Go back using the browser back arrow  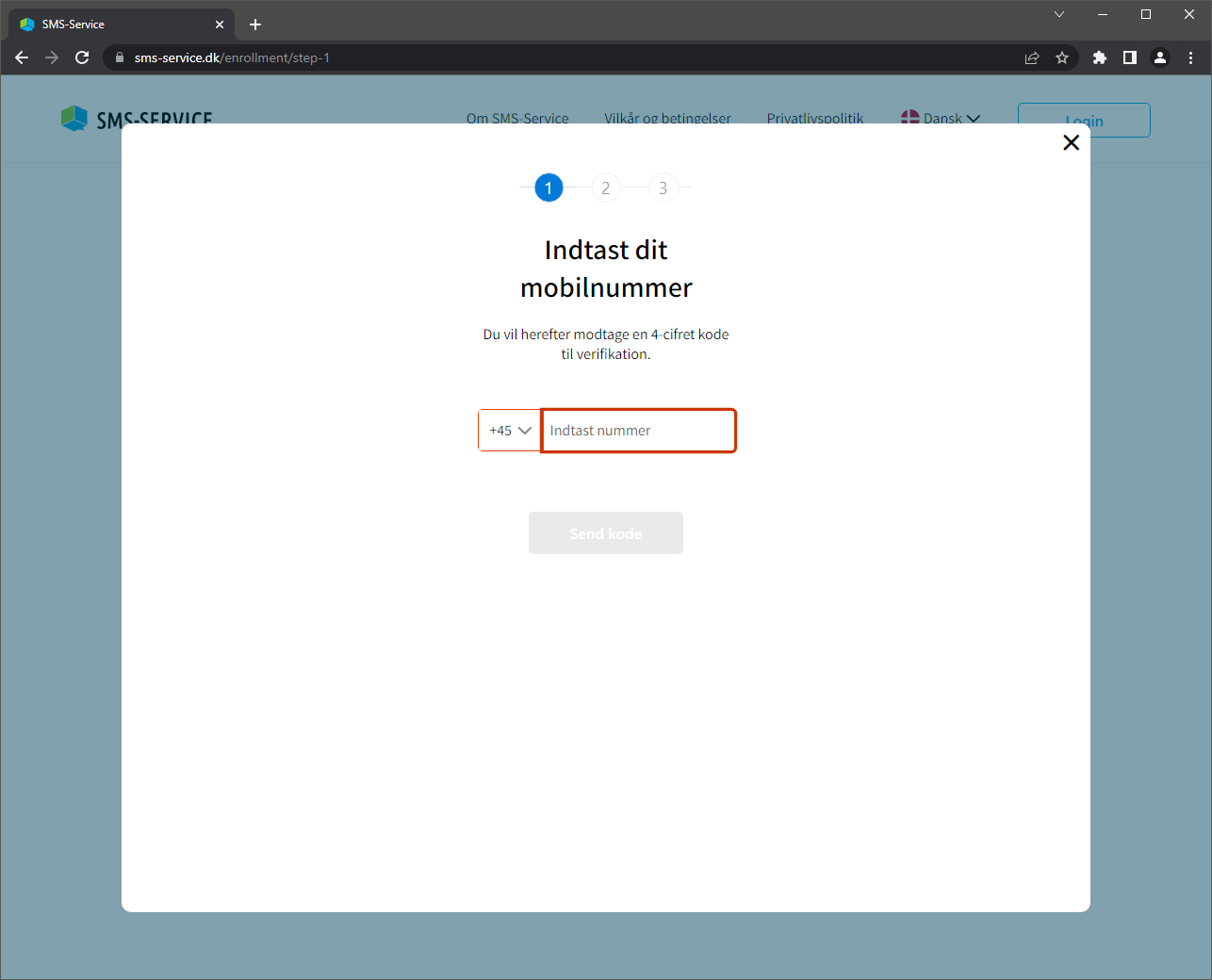22,57
